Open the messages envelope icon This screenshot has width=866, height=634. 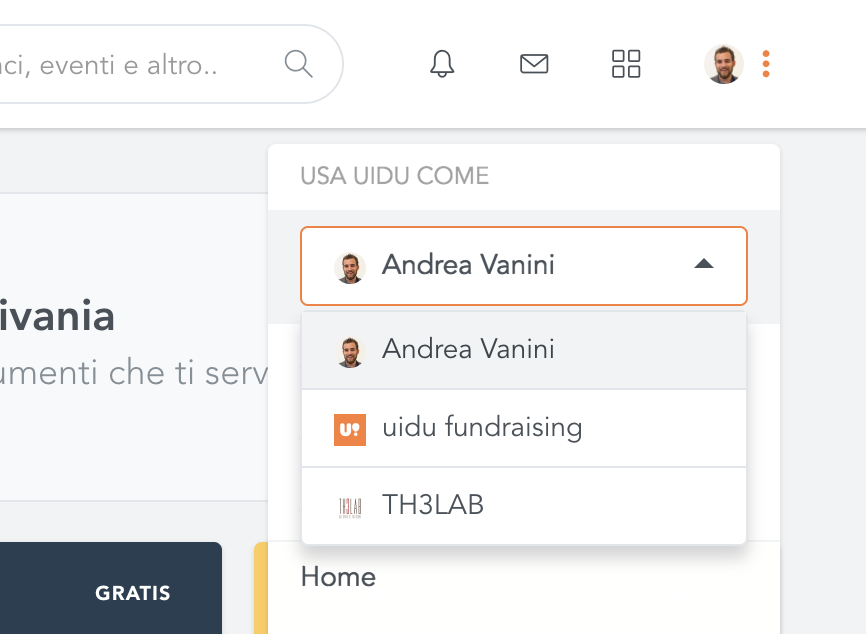pyautogui.click(x=534, y=64)
